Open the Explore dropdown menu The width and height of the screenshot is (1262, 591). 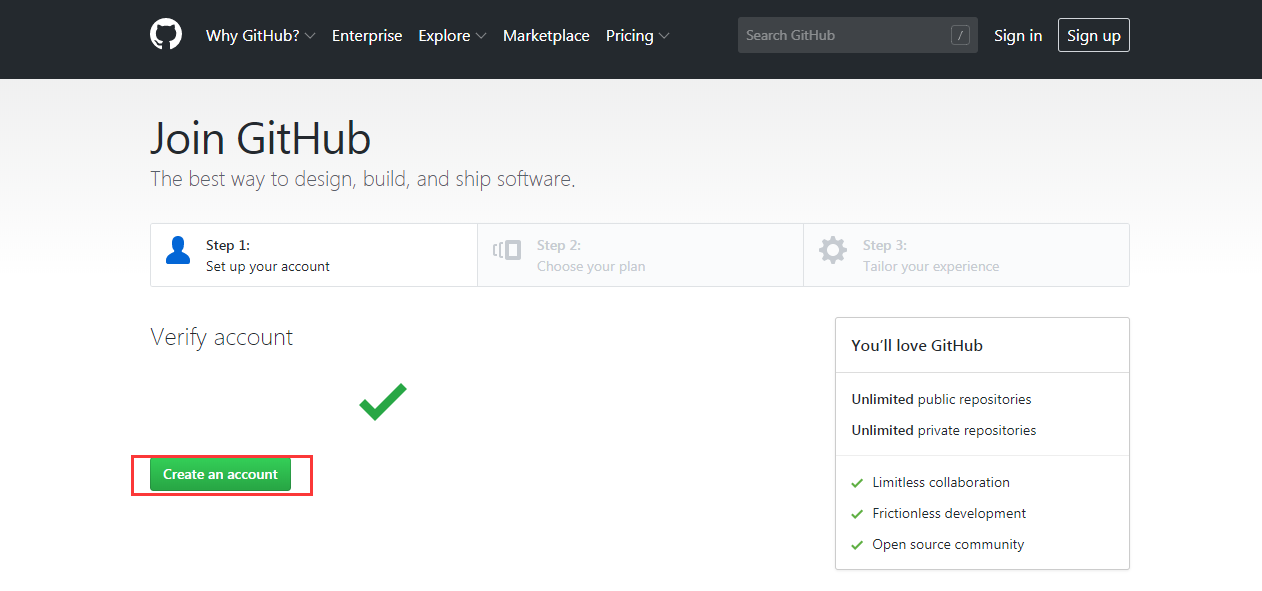tap(452, 36)
